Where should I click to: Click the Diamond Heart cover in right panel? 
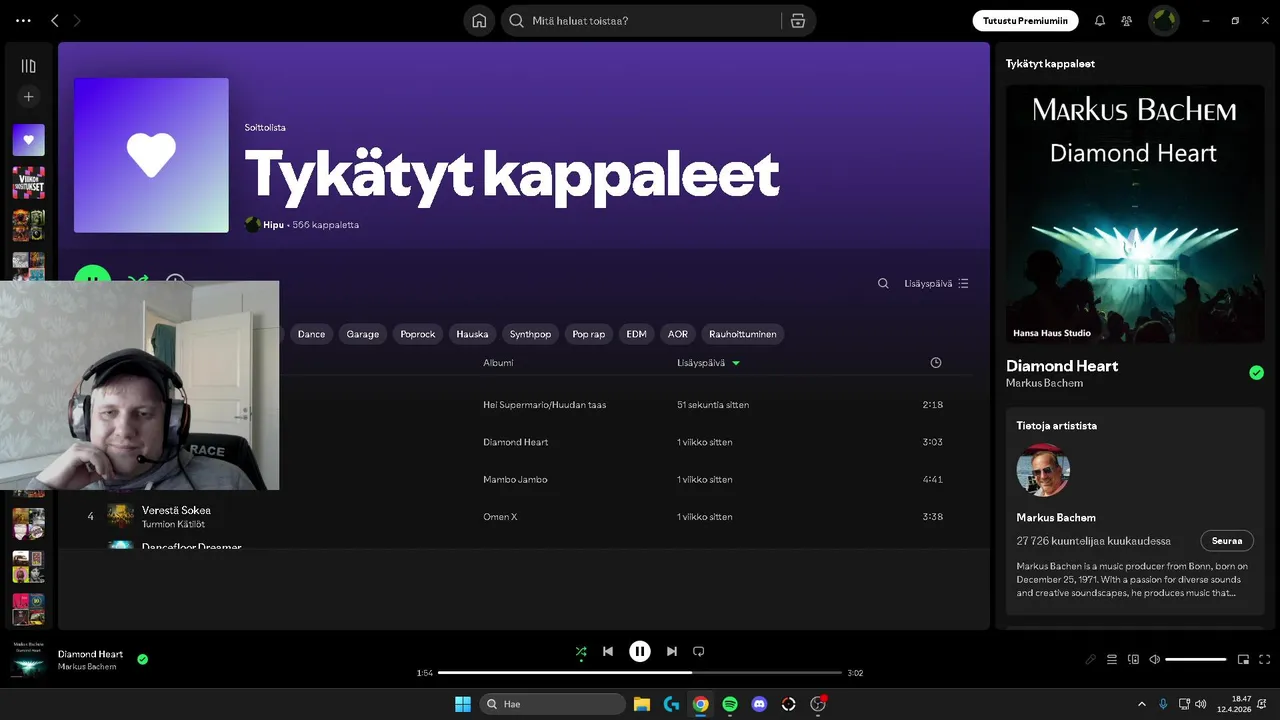1135,214
